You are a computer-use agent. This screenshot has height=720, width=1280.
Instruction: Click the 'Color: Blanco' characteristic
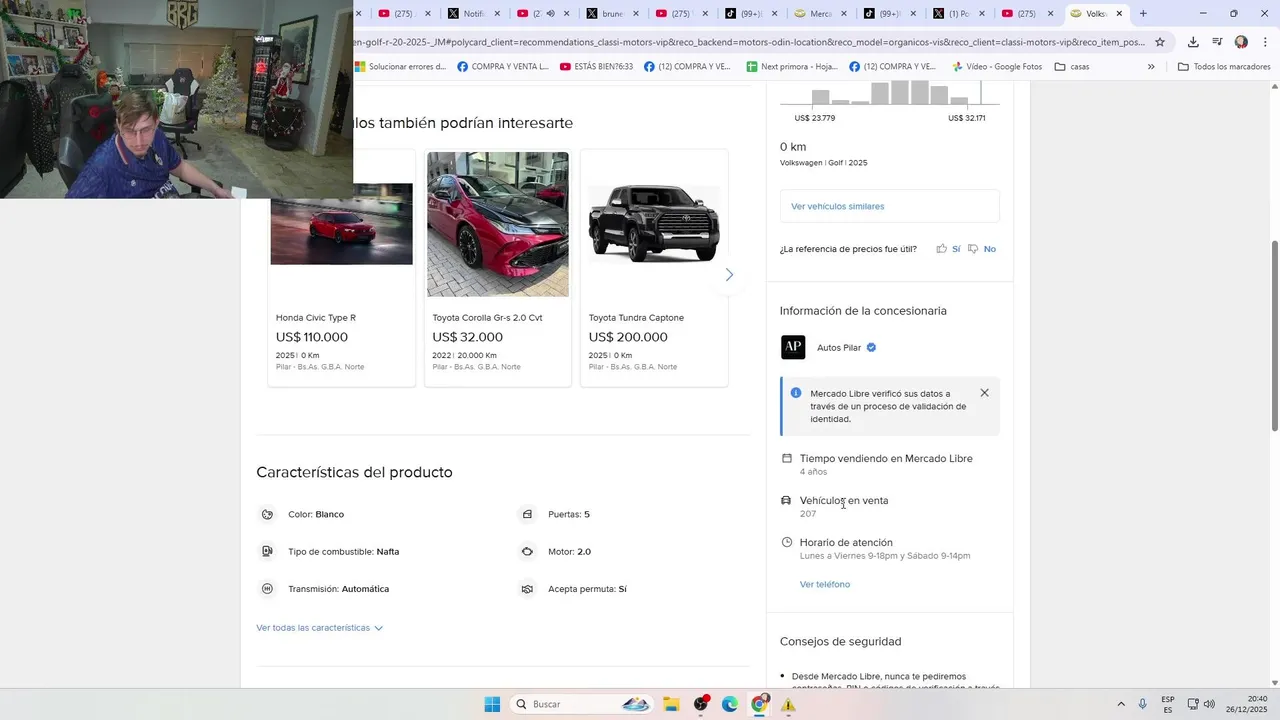(316, 514)
